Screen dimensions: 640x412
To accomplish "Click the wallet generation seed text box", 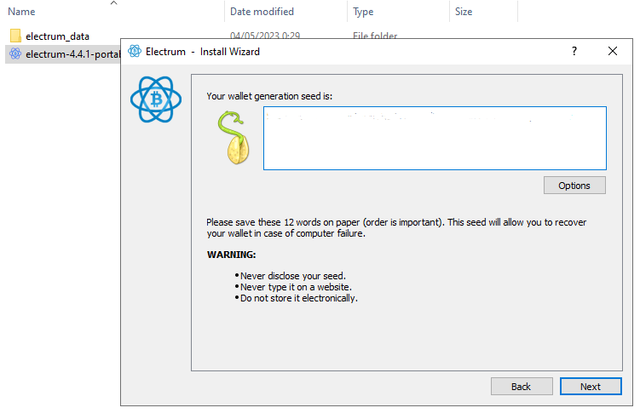I will [435, 138].
